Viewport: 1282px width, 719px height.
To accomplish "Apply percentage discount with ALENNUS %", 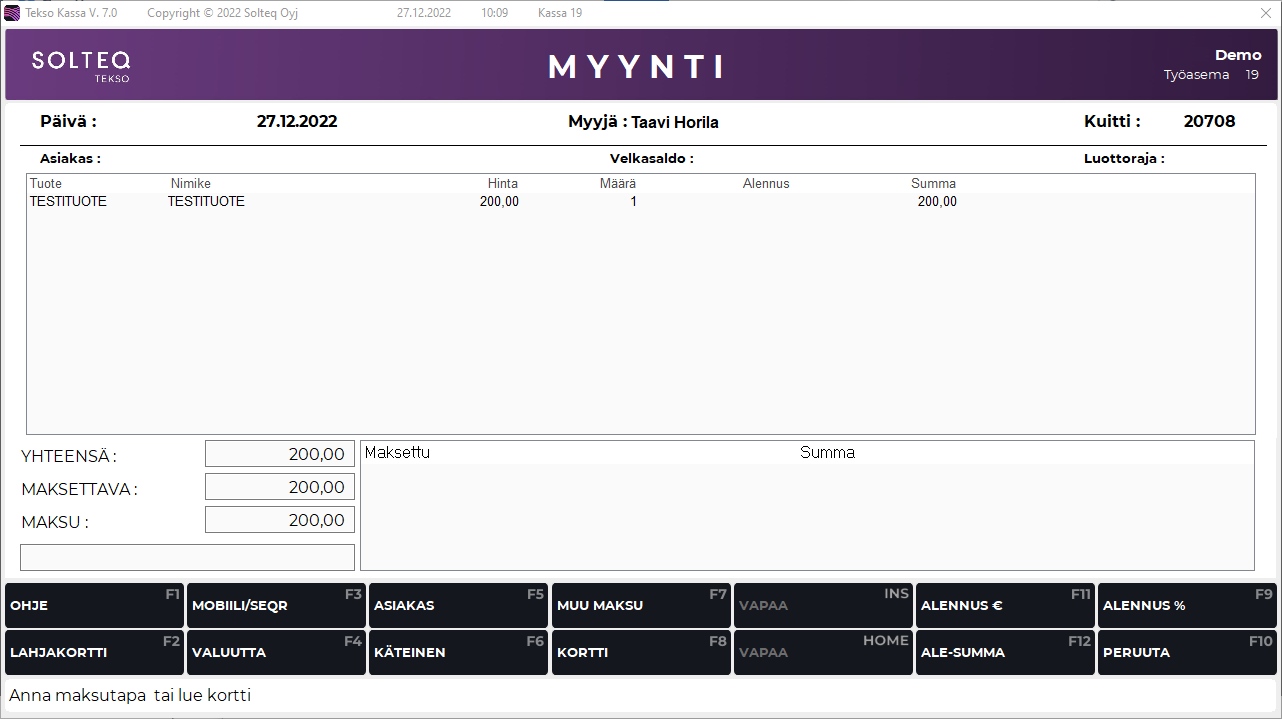I will tap(1187, 606).
